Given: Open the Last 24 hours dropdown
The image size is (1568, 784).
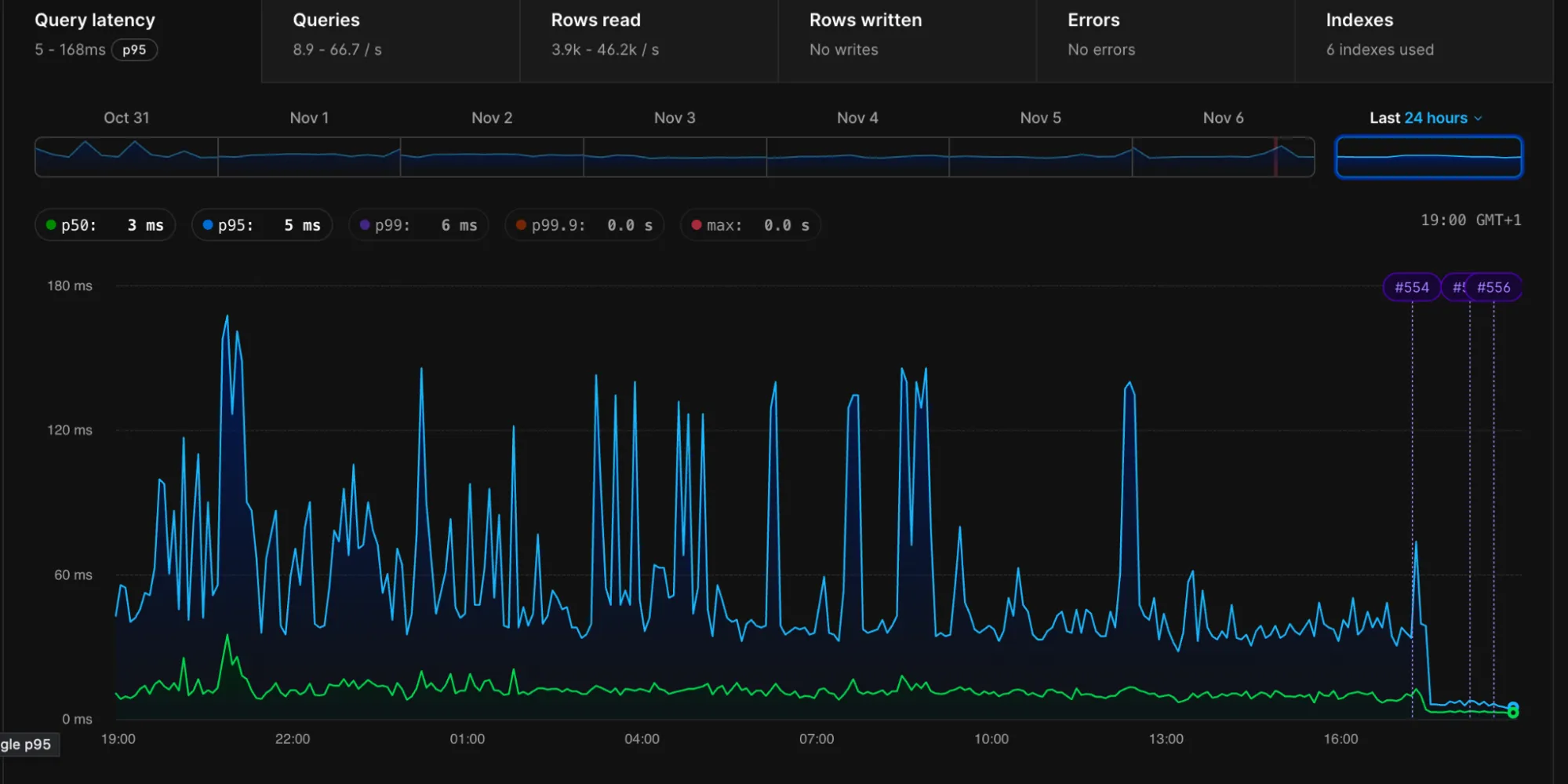Looking at the screenshot, I should [1424, 118].
